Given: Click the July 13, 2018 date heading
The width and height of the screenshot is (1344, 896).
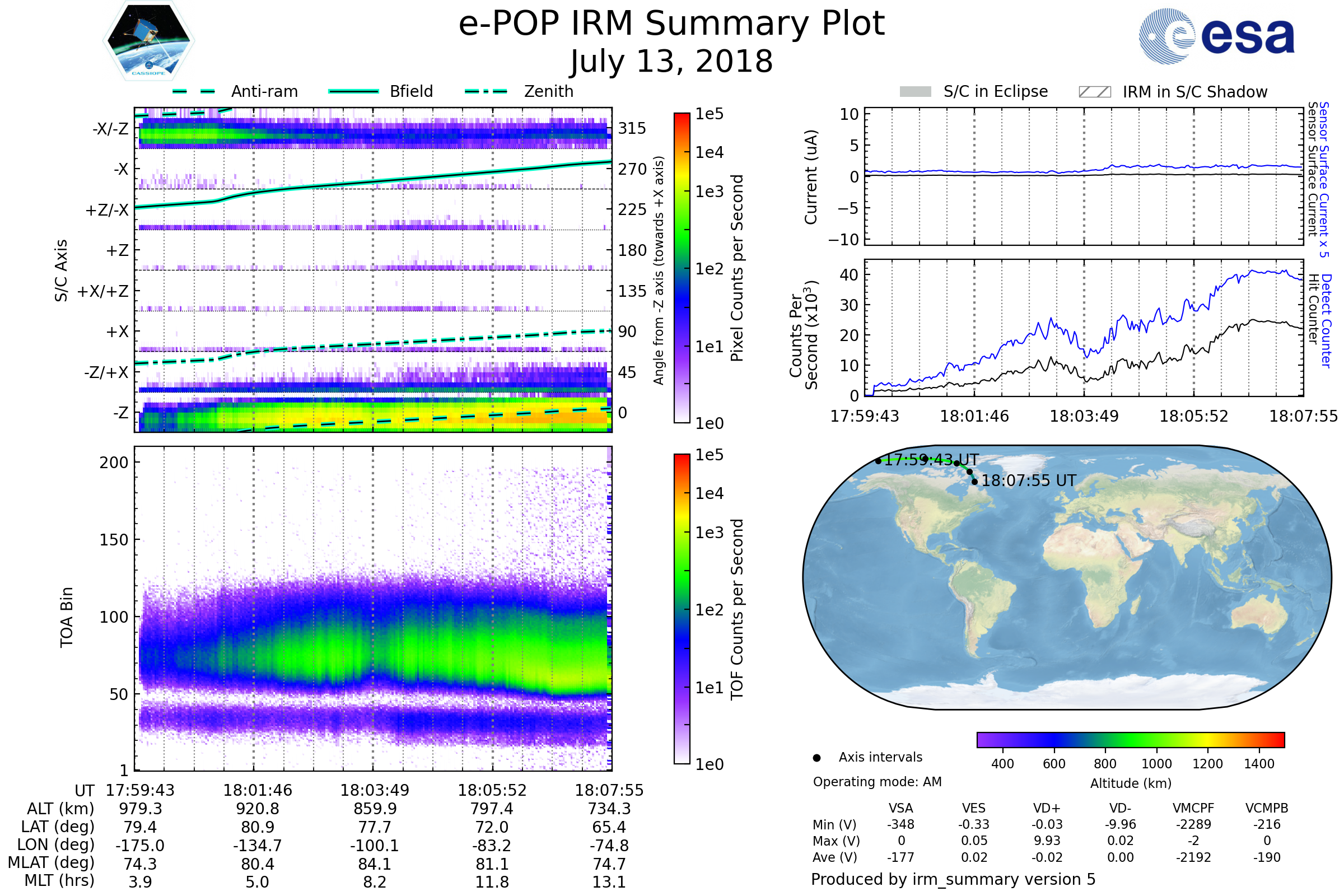Looking at the screenshot, I should point(671,61).
